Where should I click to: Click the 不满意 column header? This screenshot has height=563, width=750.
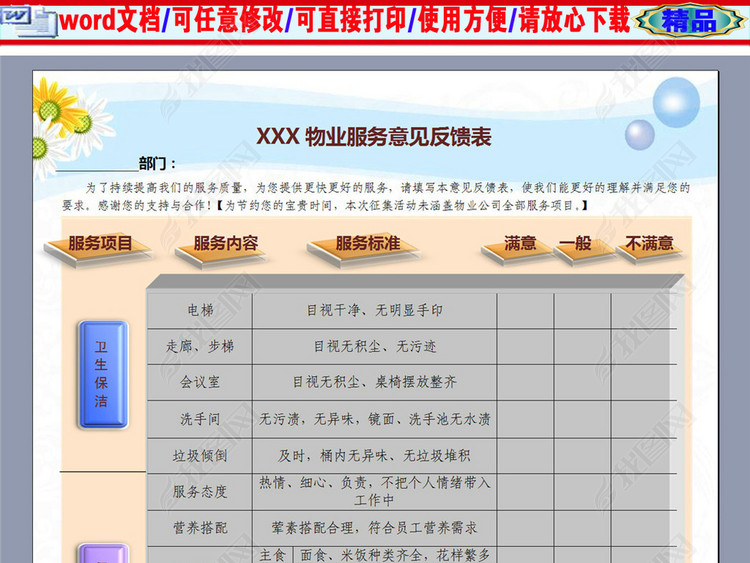[x=649, y=245]
